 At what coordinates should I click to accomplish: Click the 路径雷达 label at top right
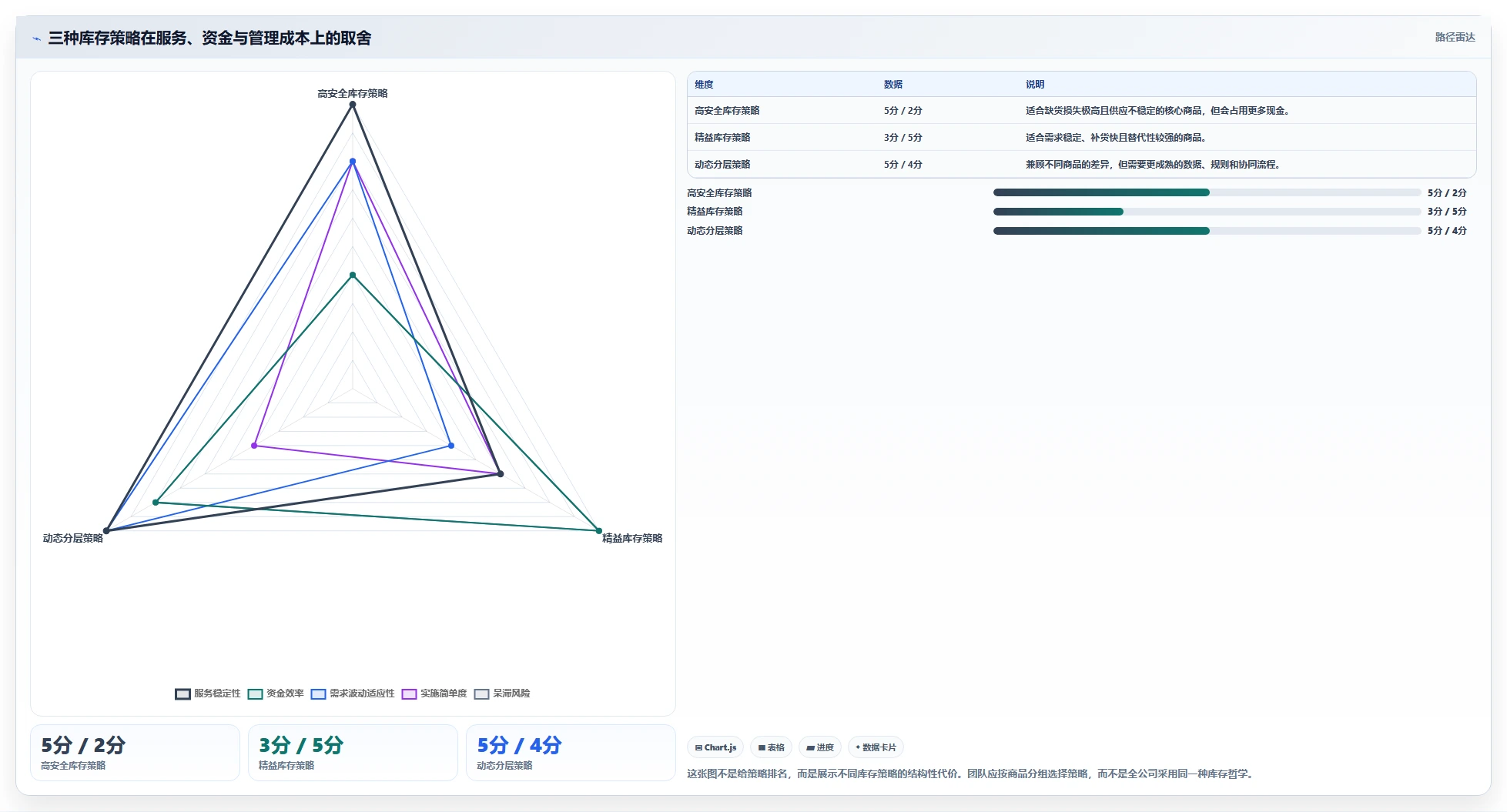pos(1455,37)
